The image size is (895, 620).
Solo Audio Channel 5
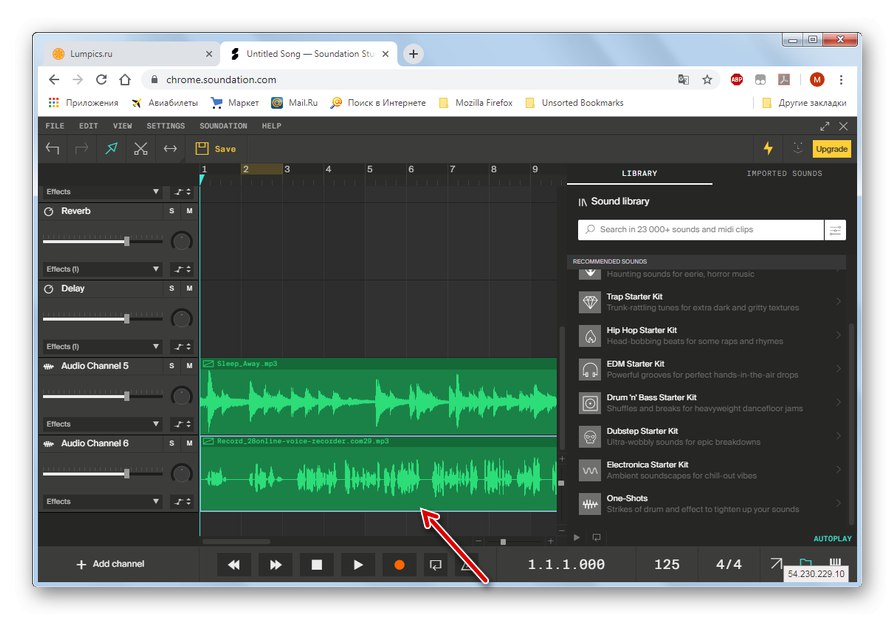coord(171,366)
